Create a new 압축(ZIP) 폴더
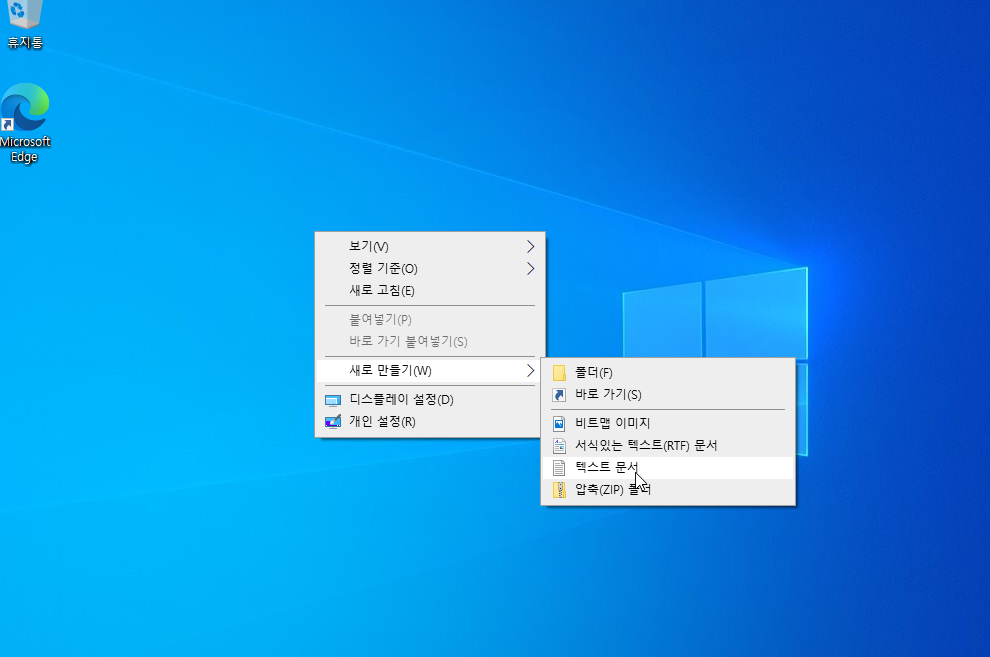The width and height of the screenshot is (990, 657). pos(668,490)
